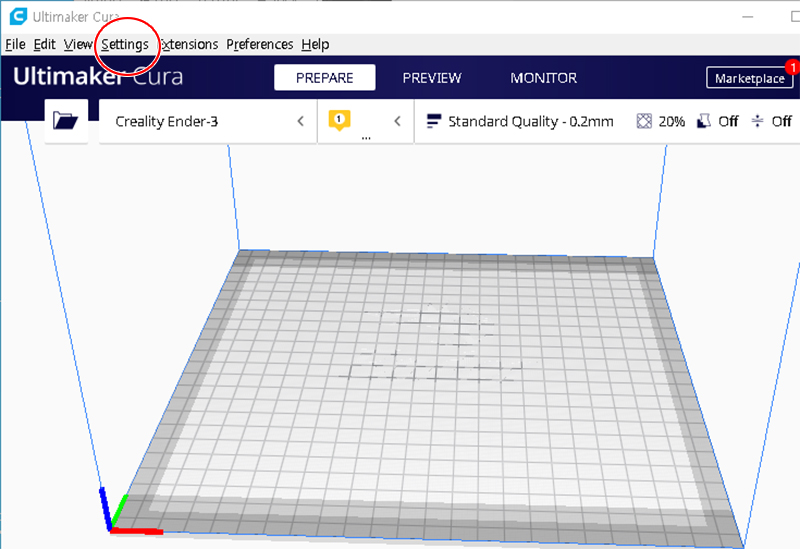Expand the extruder material chevron

[x=397, y=121]
